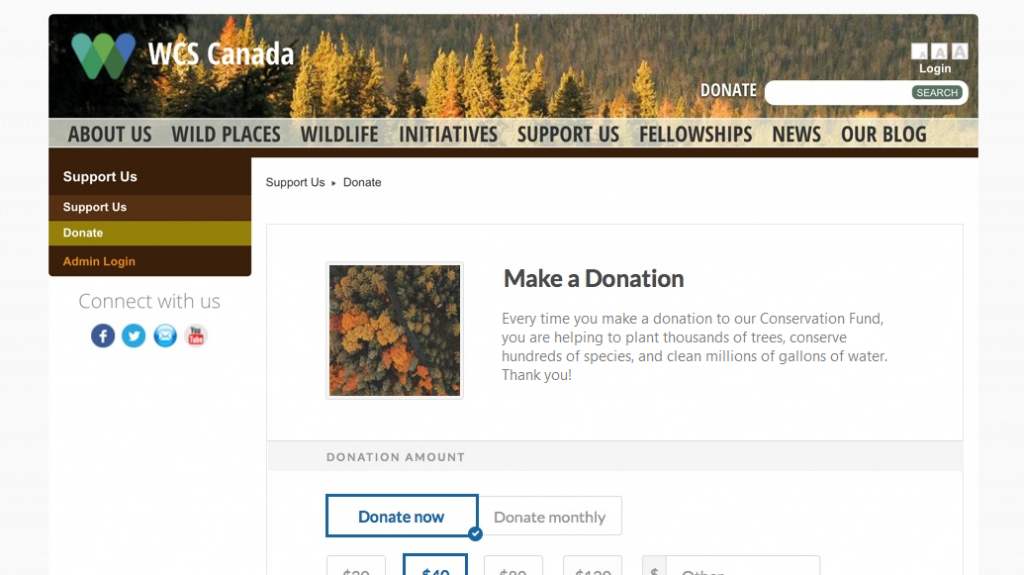Open the Support Us navigation menu
1024x575 pixels.
click(x=568, y=135)
